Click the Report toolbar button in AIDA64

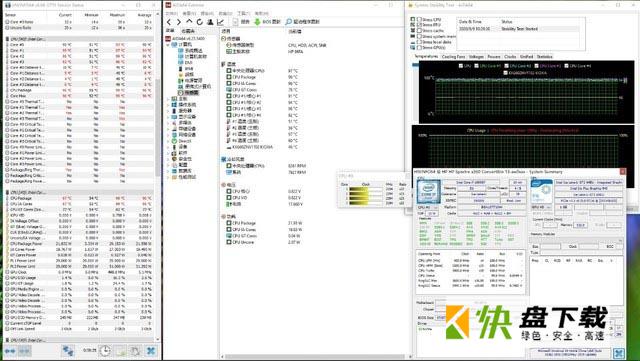click(x=241, y=22)
